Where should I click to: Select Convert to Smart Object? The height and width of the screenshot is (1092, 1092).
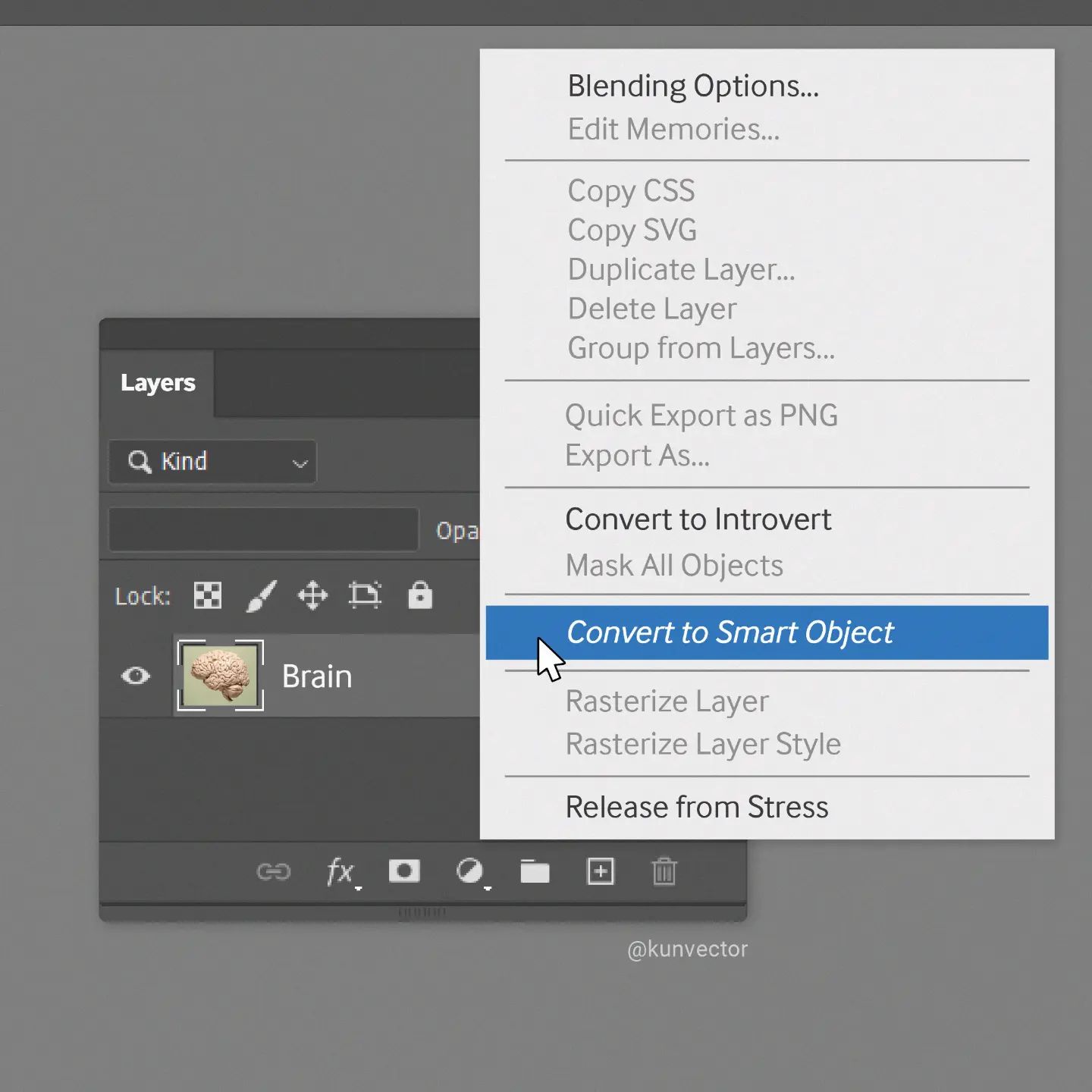[767, 632]
